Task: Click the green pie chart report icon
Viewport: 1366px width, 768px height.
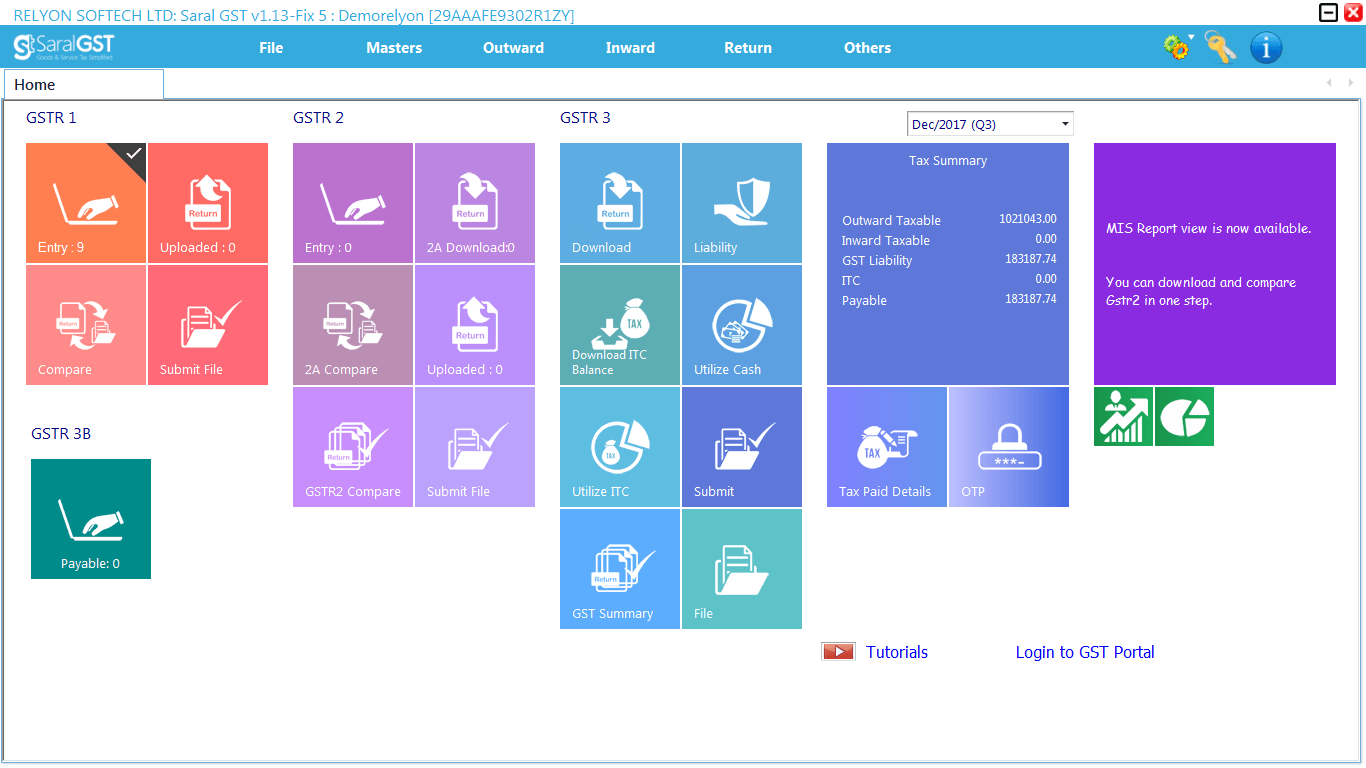Action: [1184, 416]
